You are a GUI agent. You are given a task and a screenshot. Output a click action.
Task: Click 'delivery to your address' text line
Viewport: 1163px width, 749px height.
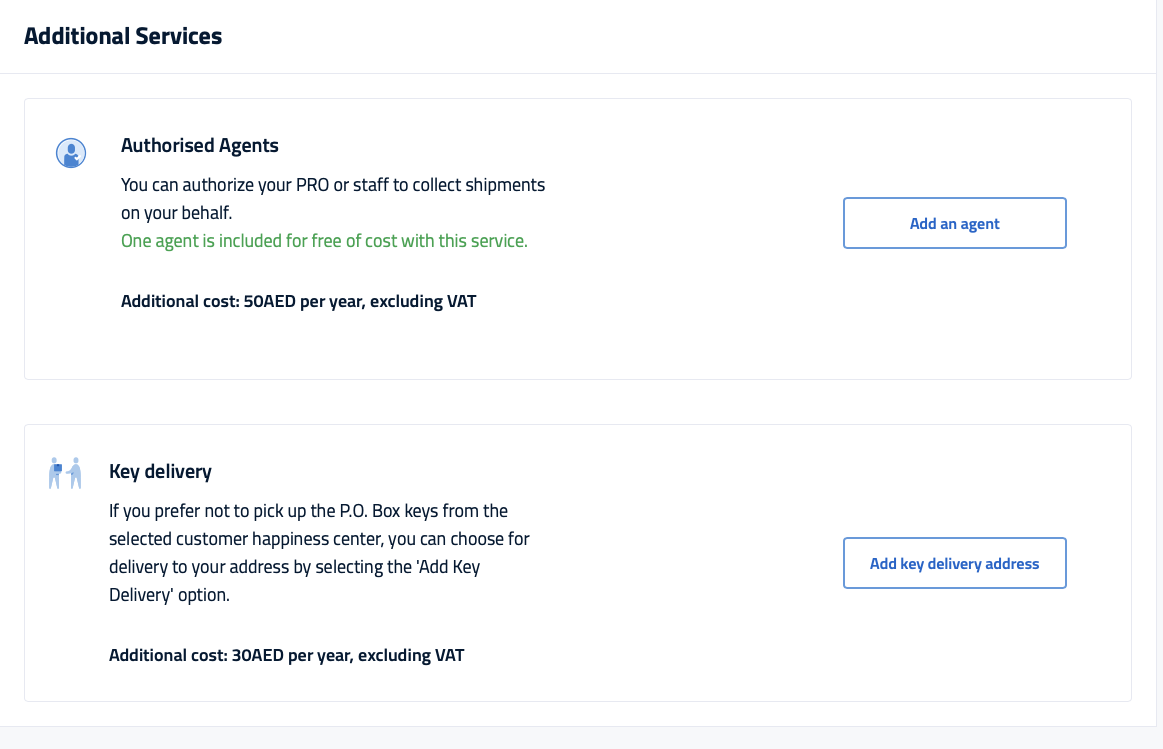tap(294, 567)
